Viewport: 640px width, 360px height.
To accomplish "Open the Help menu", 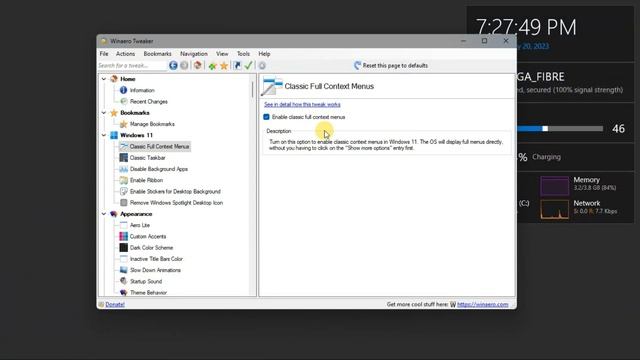I will coord(264,53).
